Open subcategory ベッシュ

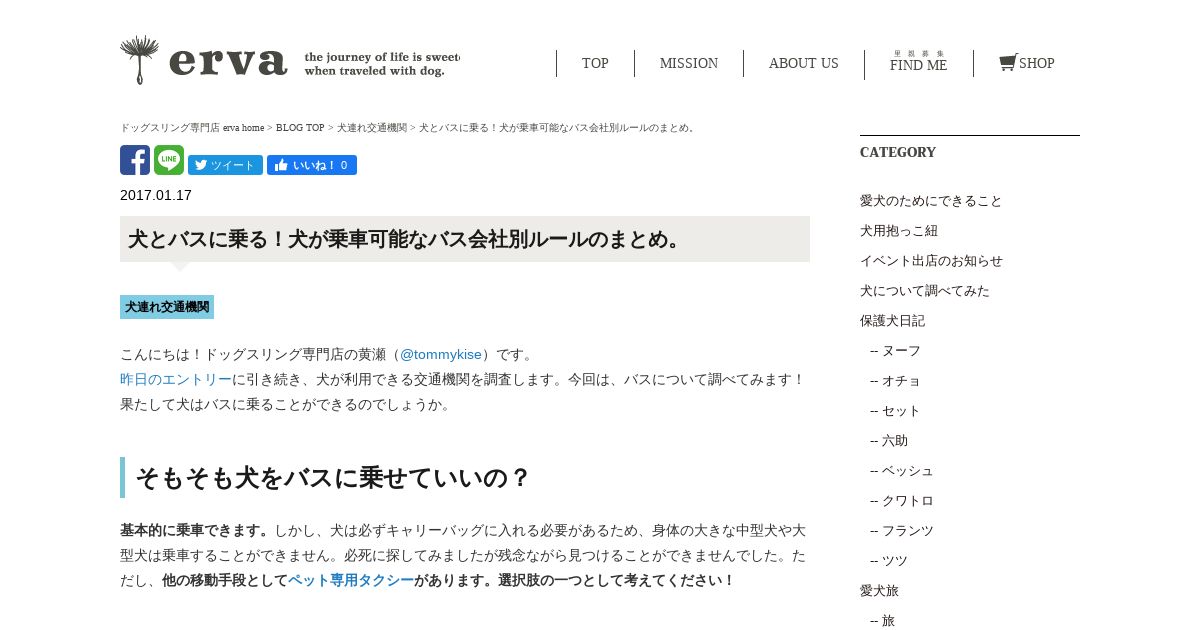click(902, 471)
